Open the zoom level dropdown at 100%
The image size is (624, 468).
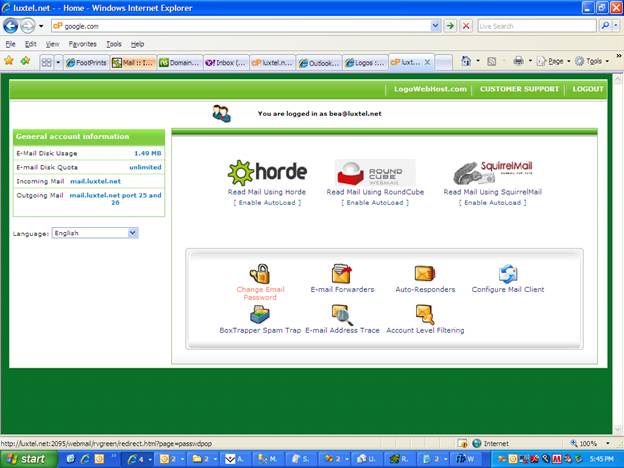coord(608,443)
